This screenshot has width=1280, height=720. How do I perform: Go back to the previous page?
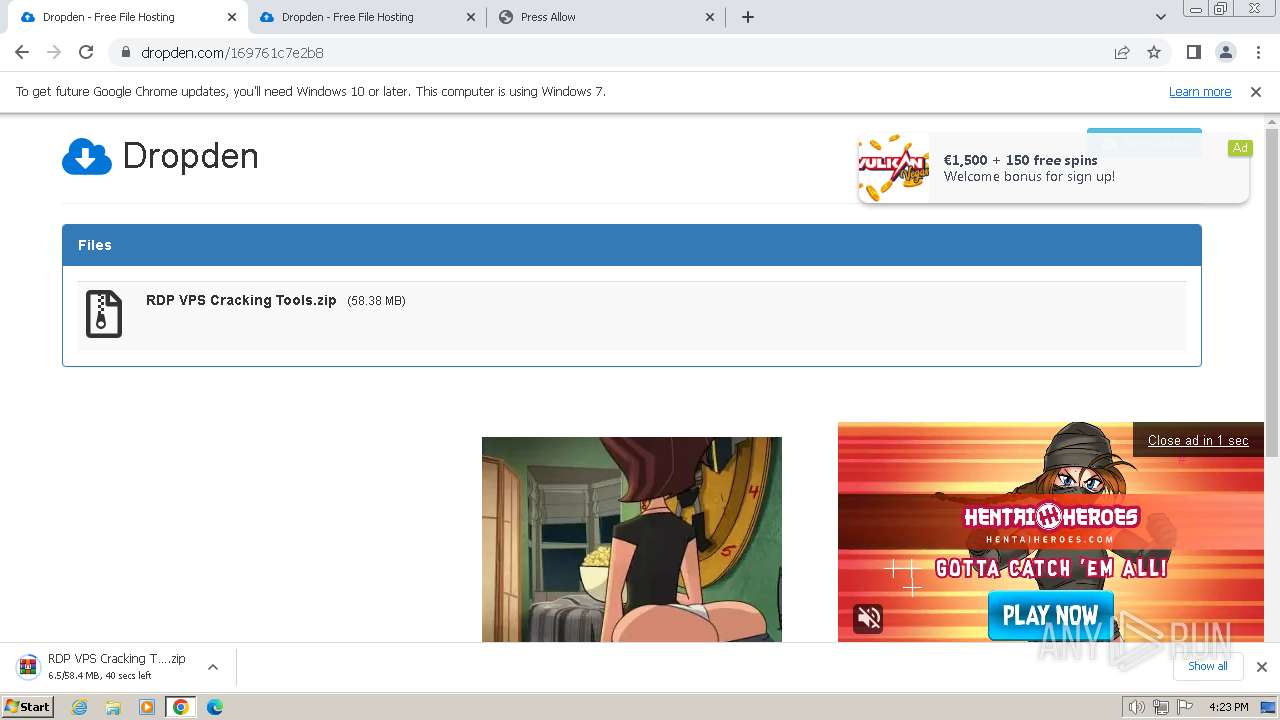22,52
